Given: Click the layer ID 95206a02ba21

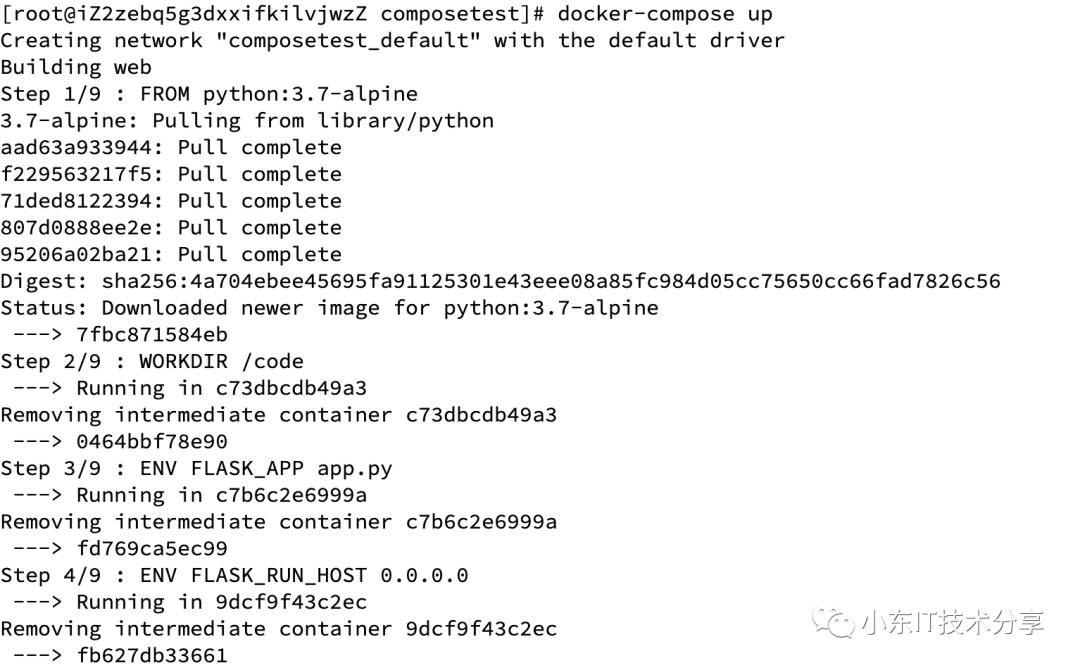Looking at the screenshot, I should point(82,254).
